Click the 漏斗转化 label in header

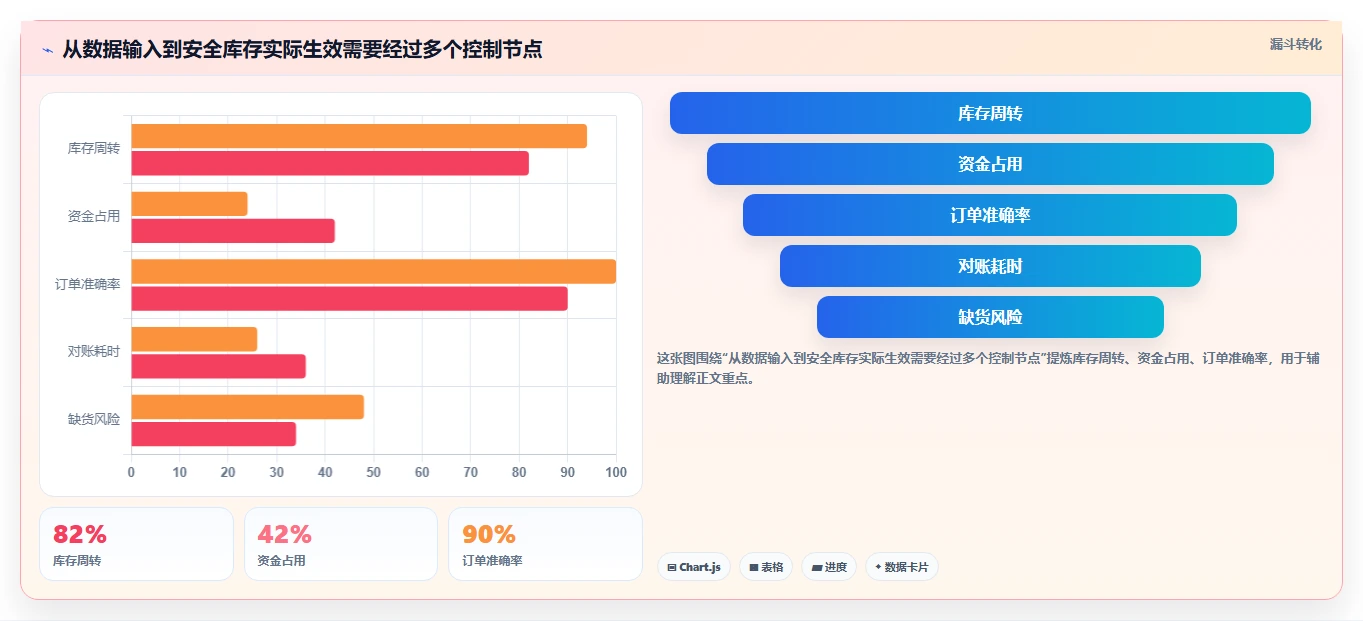(1296, 45)
